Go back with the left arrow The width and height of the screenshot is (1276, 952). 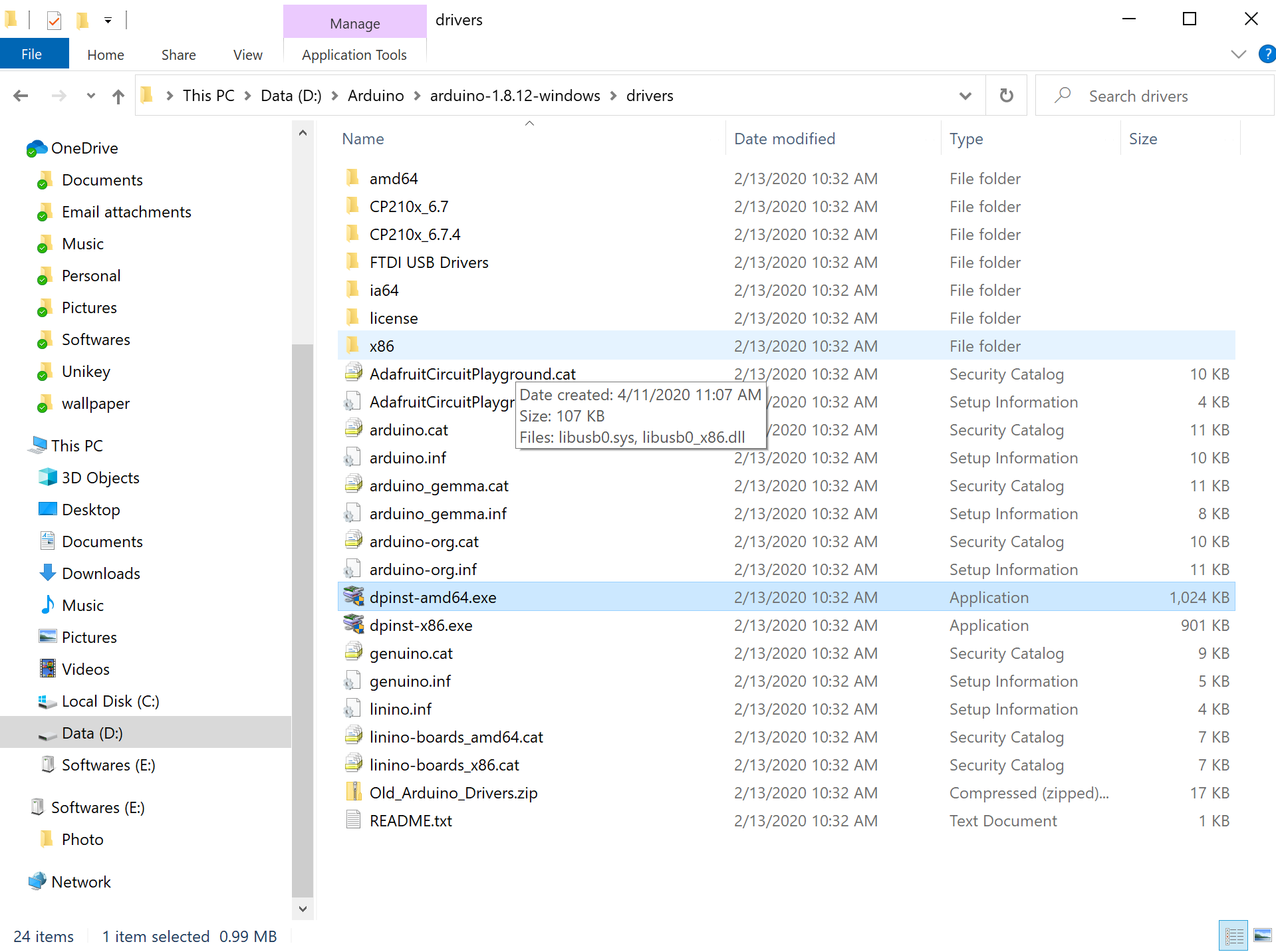(21, 96)
